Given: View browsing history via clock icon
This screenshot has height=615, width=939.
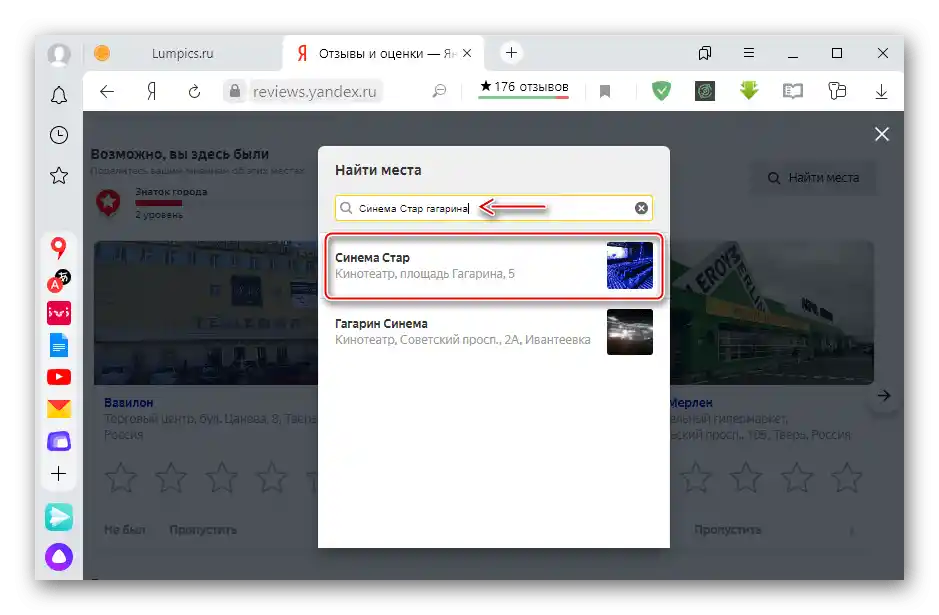Looking at the screenshot, I should coord(58,134).
